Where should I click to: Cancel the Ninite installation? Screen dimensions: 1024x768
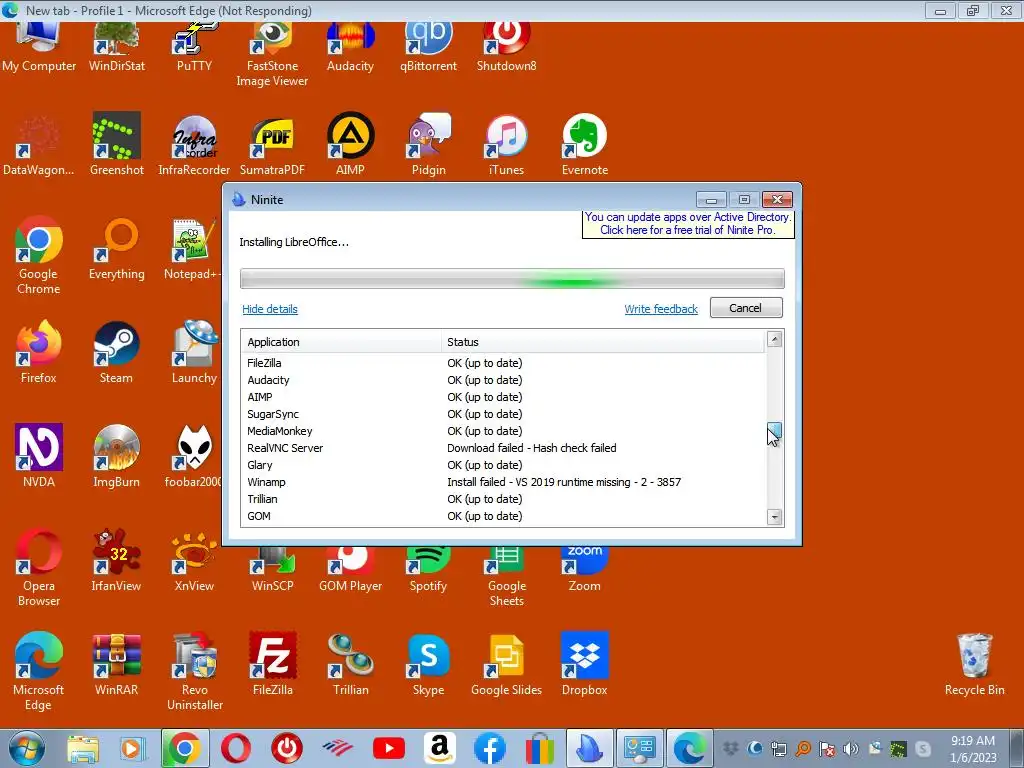point(746,308)
